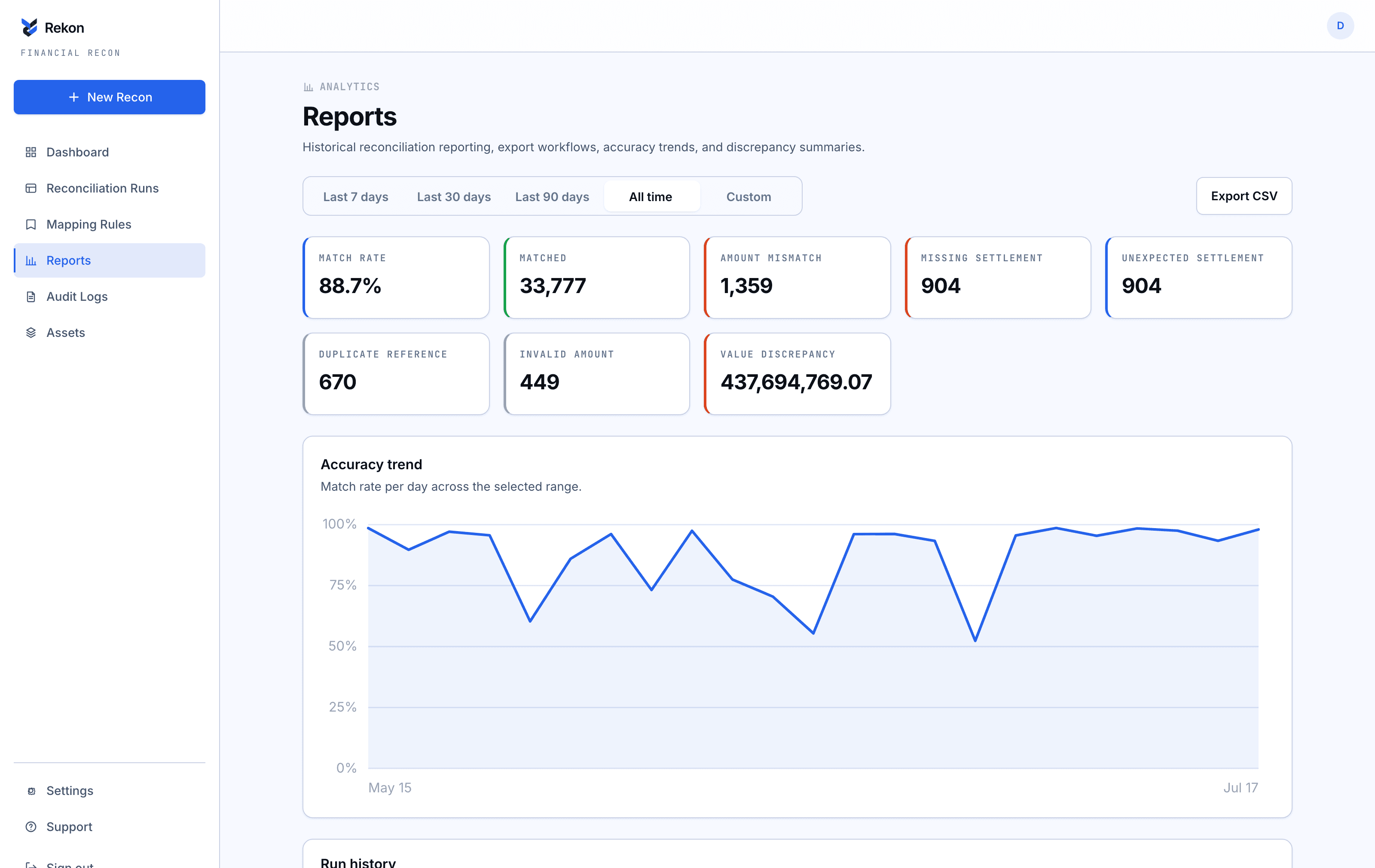Image resolution: width=1375 pixels, height=868 pixels.
Task: Click the 25% axis label
Action: point(342,707)
